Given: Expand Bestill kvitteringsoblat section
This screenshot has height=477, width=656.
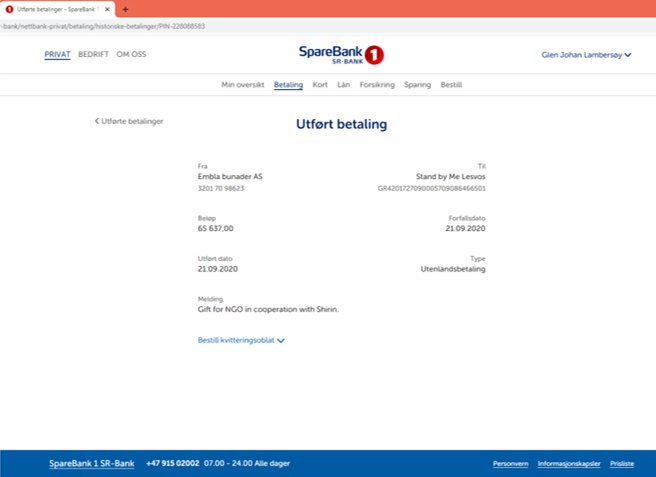Looking at the screenshot, I should (242, 340).
